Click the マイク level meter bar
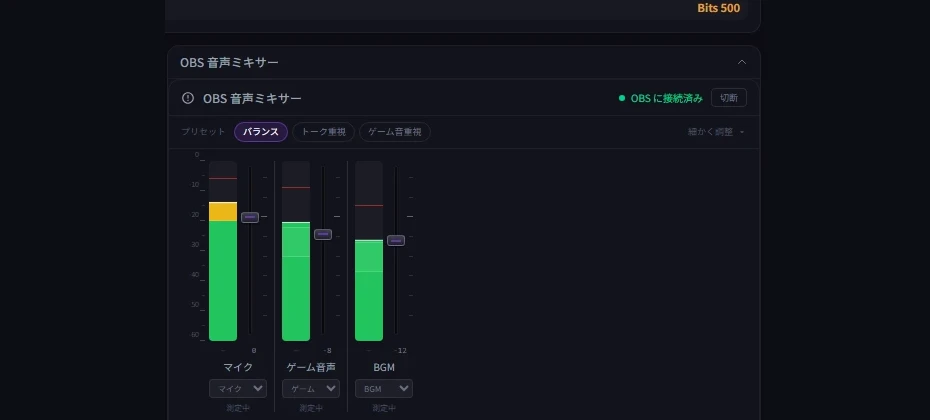This screenshot has width=930, height=420. click(223, 251)
